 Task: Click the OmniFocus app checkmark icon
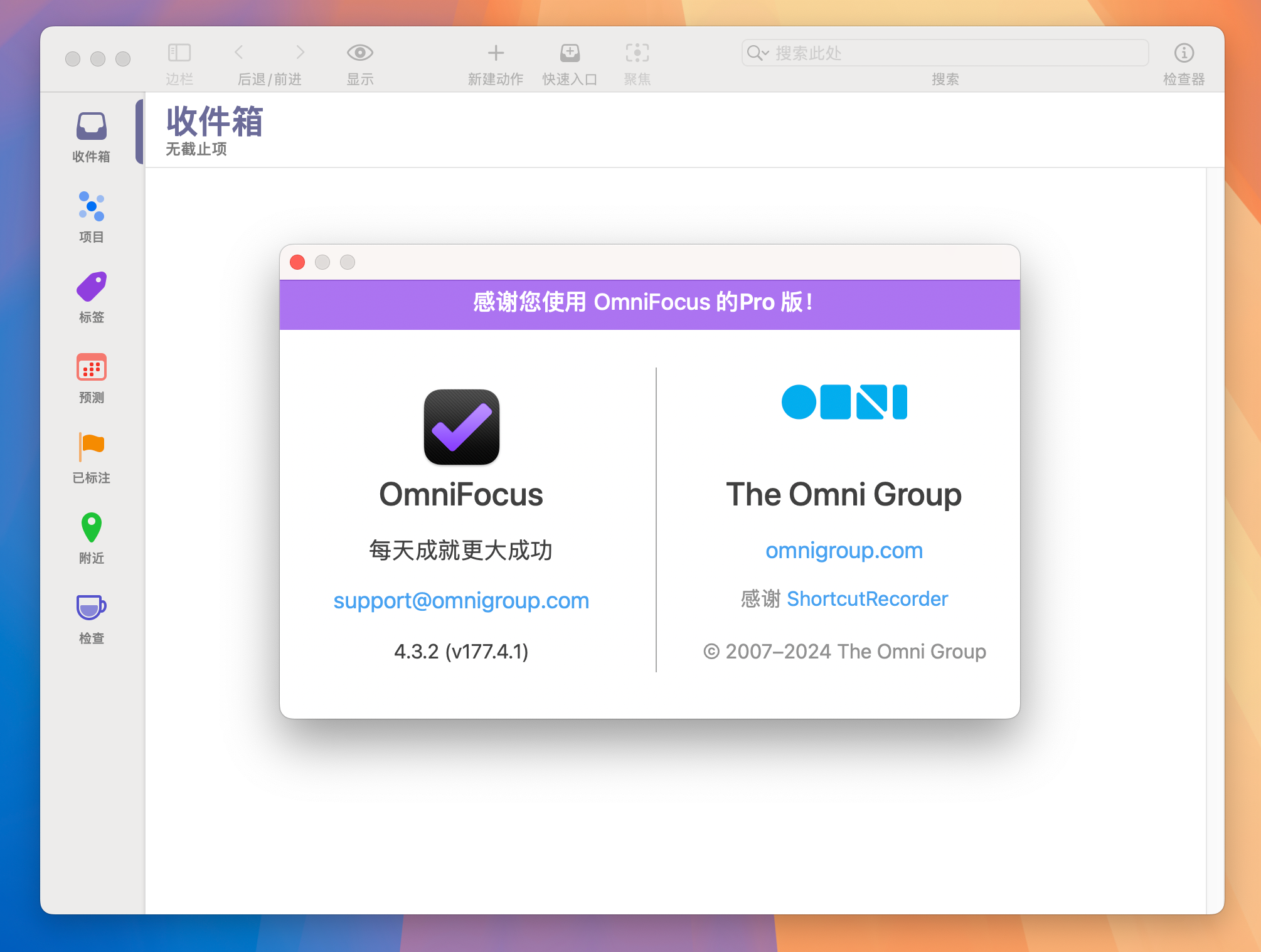coord(462,427)
